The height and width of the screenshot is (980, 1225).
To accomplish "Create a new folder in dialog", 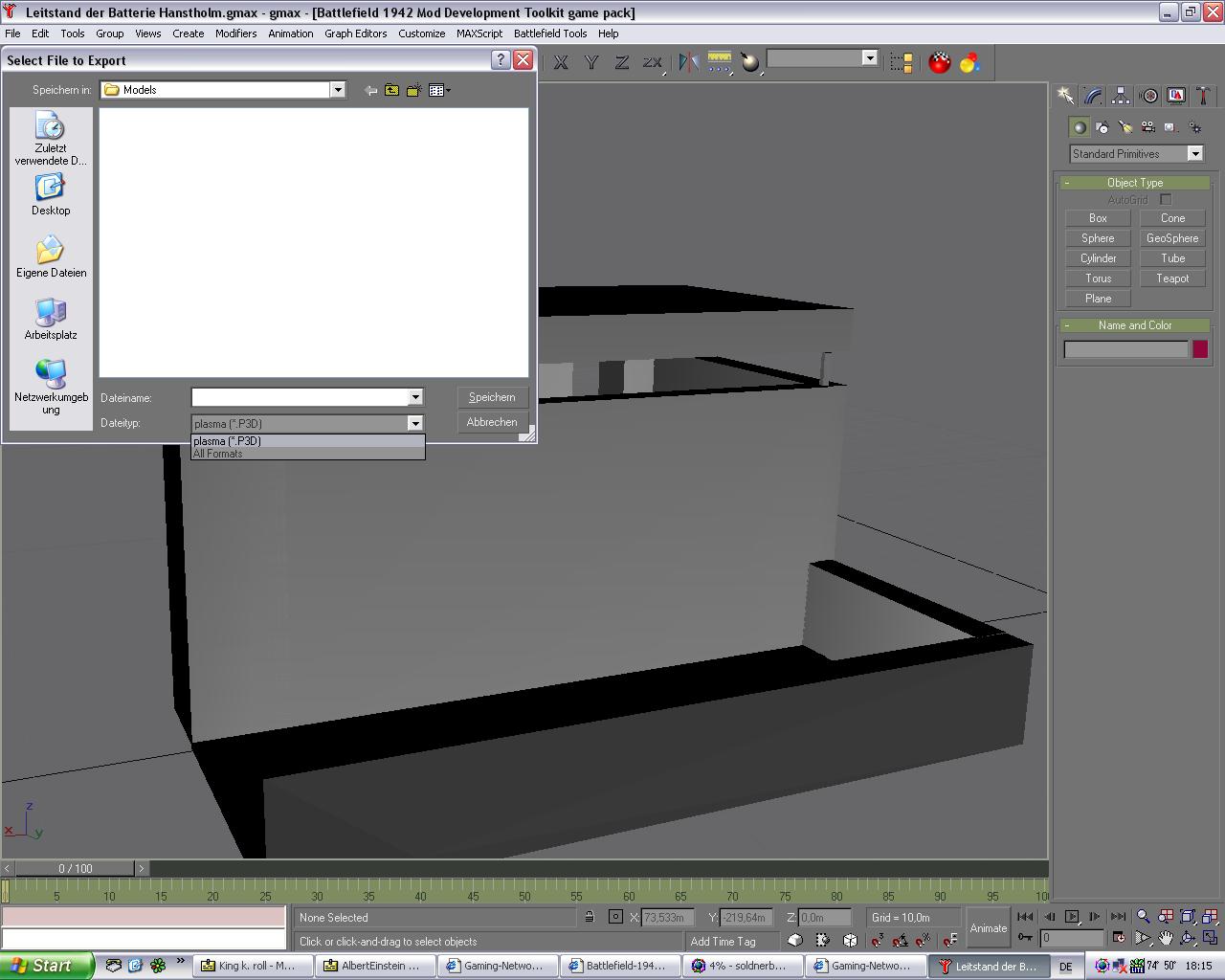I will coord(413,90).
